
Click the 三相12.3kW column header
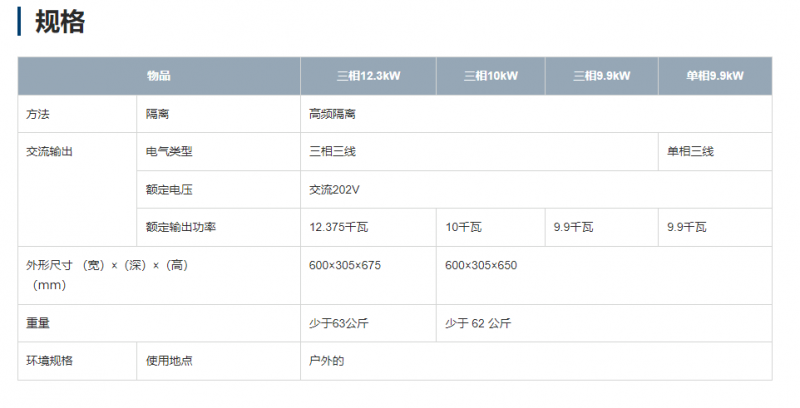[x=367, y=76]
